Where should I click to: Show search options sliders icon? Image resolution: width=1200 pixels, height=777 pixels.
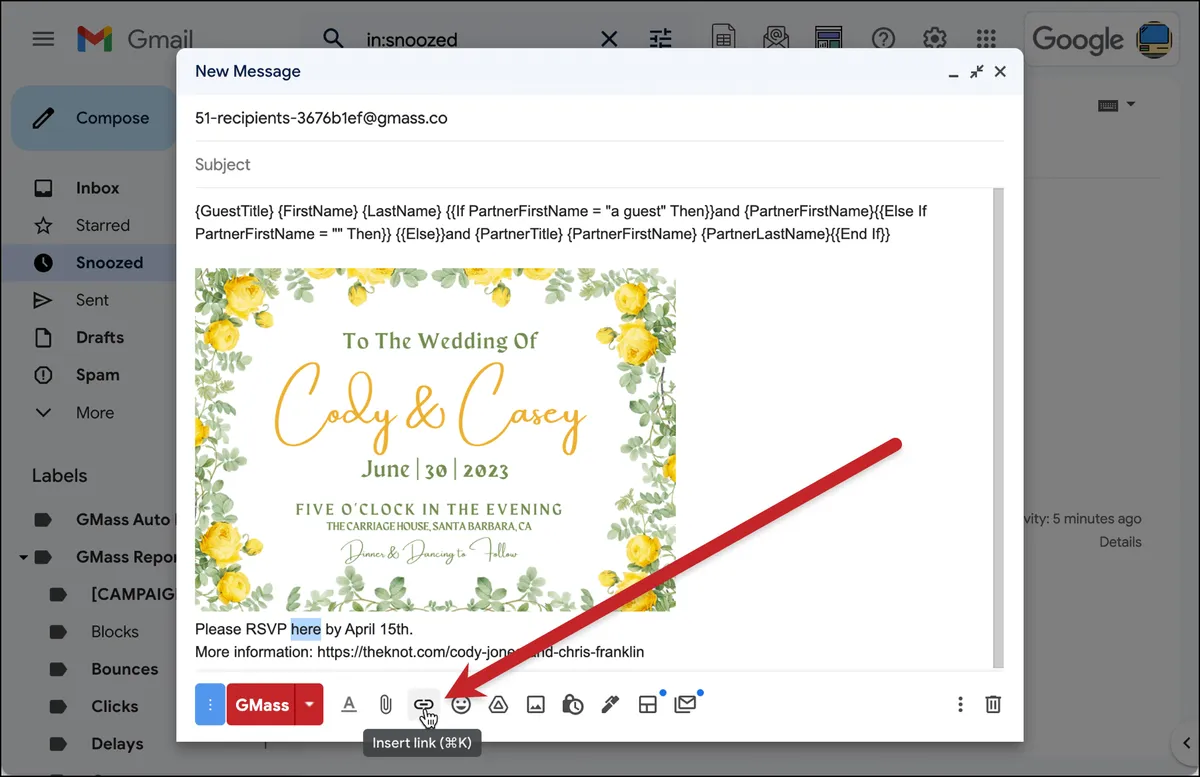(x=661, y=39)
